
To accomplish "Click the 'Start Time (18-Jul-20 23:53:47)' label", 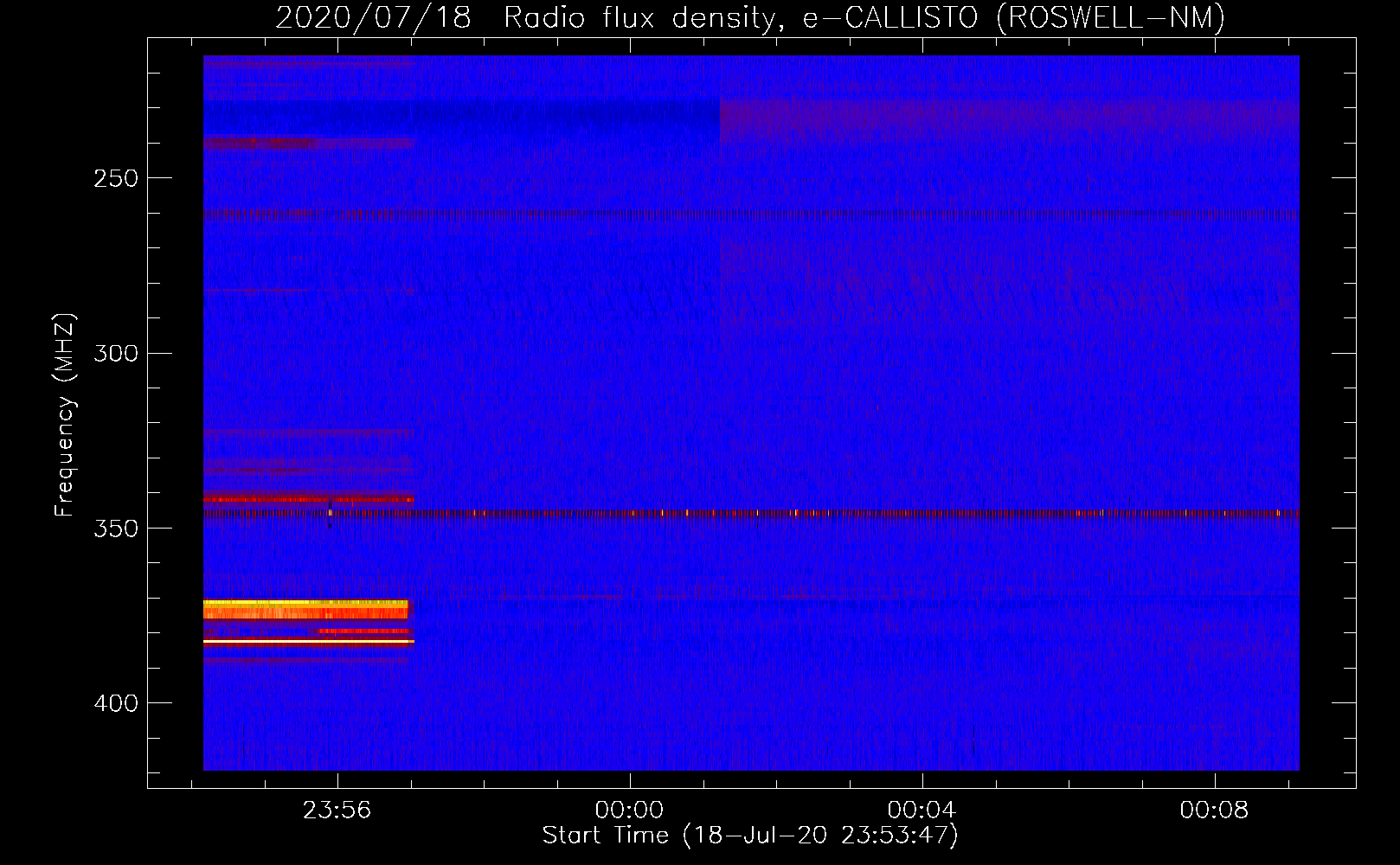I will tap(750, 836).
